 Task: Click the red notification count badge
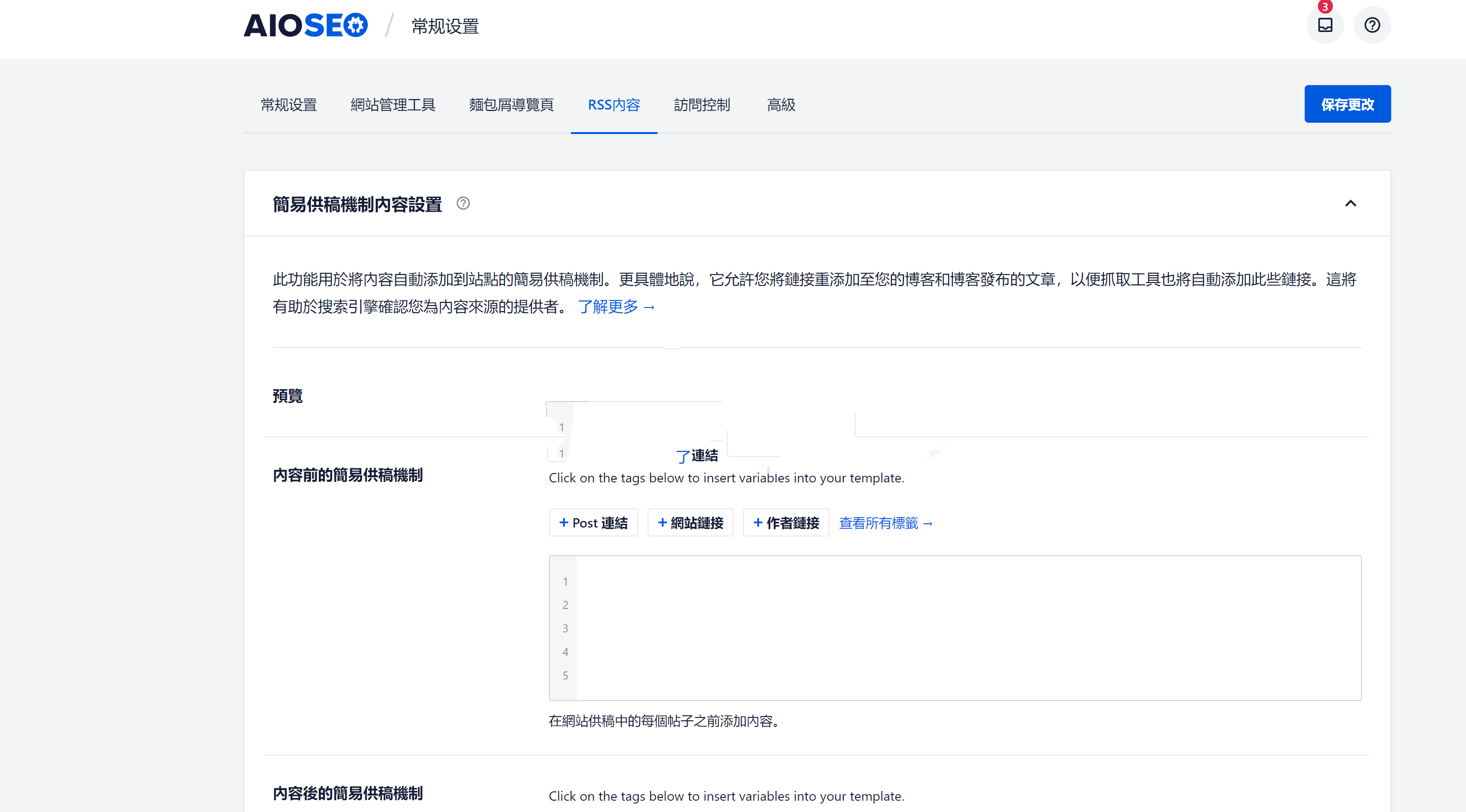(x=1325, y=7)
